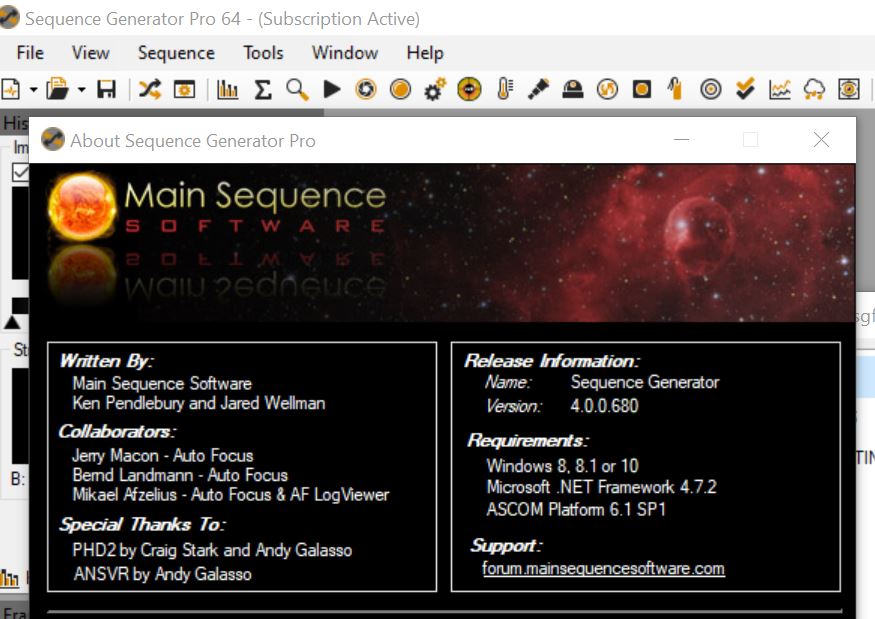Click 'Bernd Landmann - Auto Focus' collaborator line
Viewport: 875px width, 619px height.
pyautogui.click(x=180, y=476)
